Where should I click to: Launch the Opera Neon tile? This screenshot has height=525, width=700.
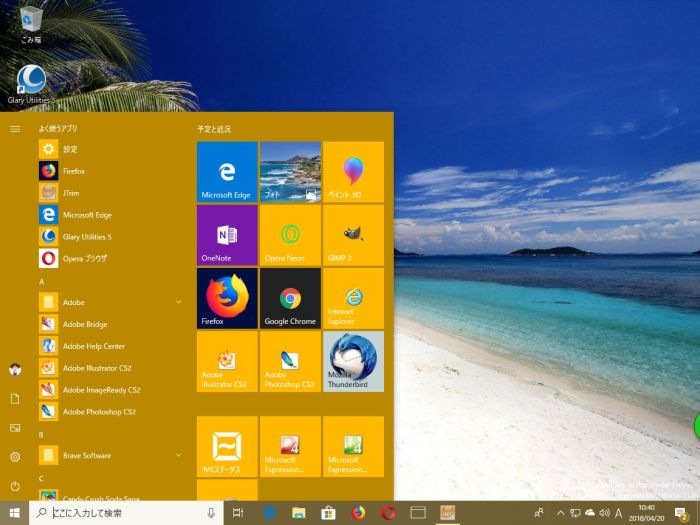pos(290,234)
